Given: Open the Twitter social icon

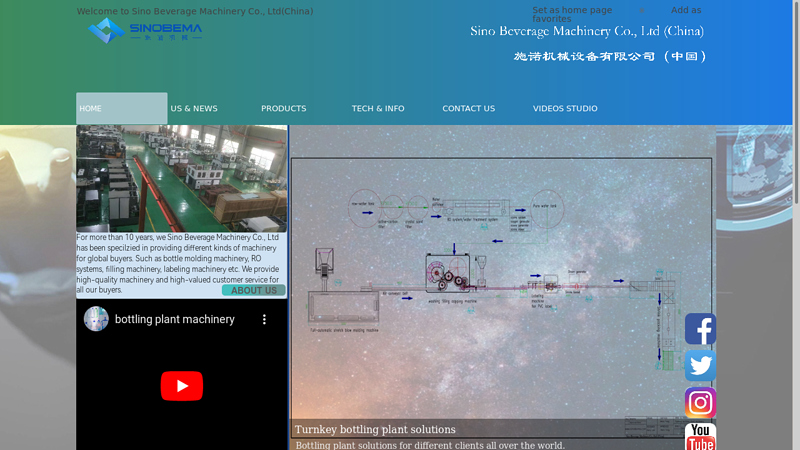Looking at the screenshot, I should [700, 365].
